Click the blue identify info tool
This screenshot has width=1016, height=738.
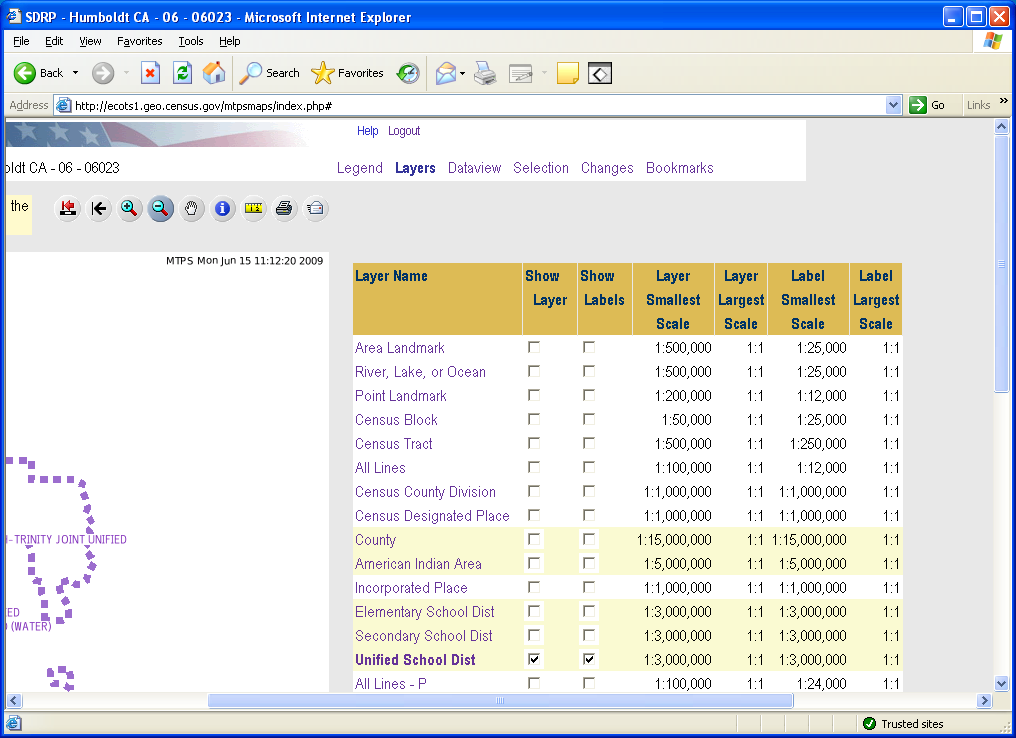click(222, 208)
